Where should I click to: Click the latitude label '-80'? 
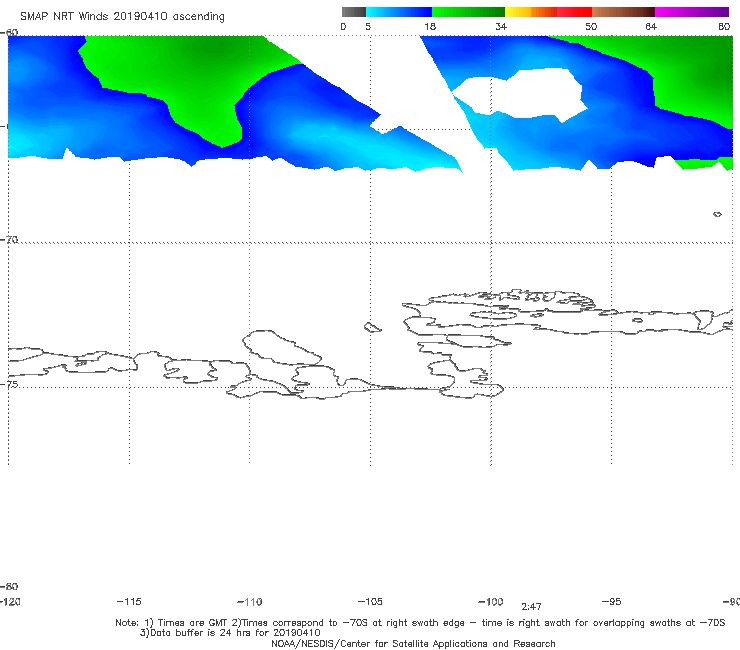pos(9,586)
